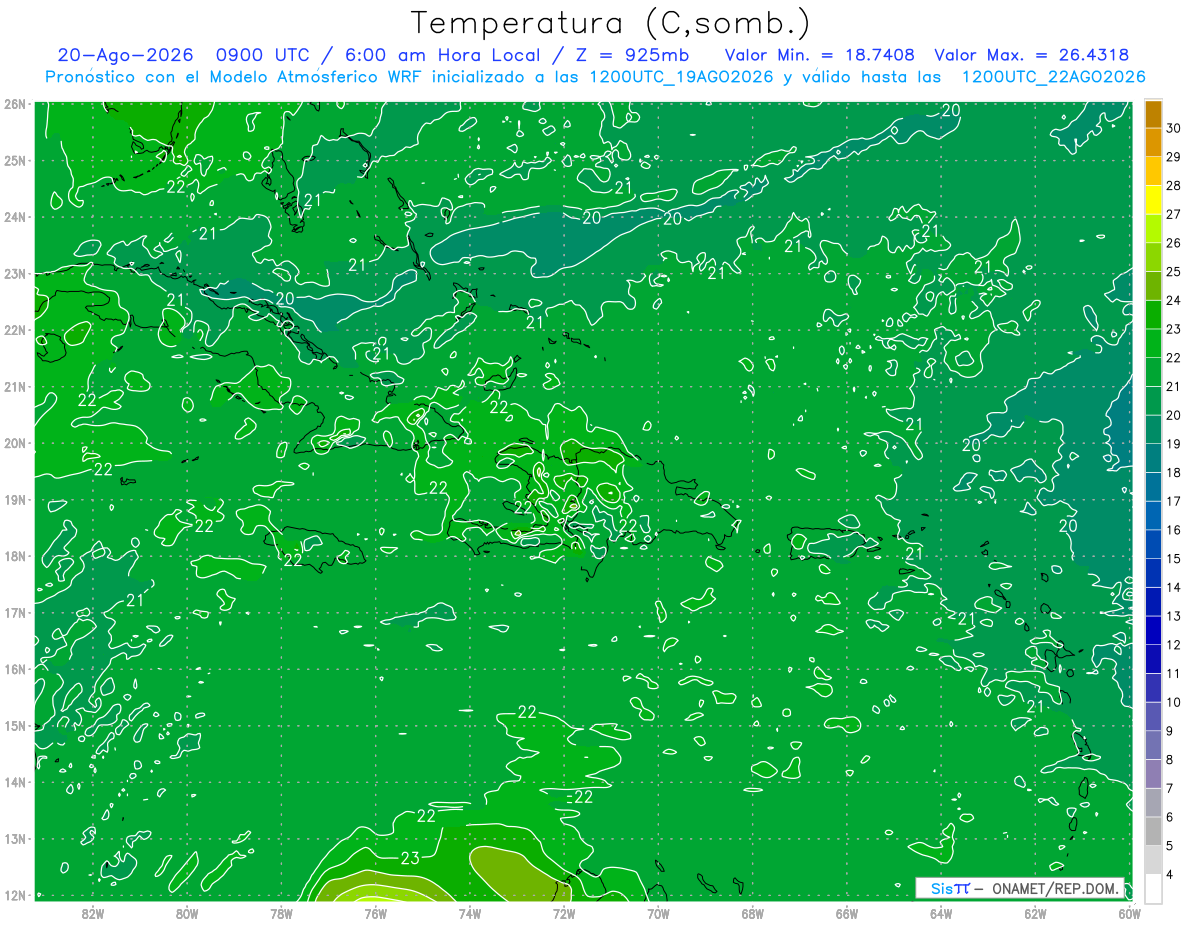Click the init time "1200UTC_19AGO2026"

click(x=680, y=77)
